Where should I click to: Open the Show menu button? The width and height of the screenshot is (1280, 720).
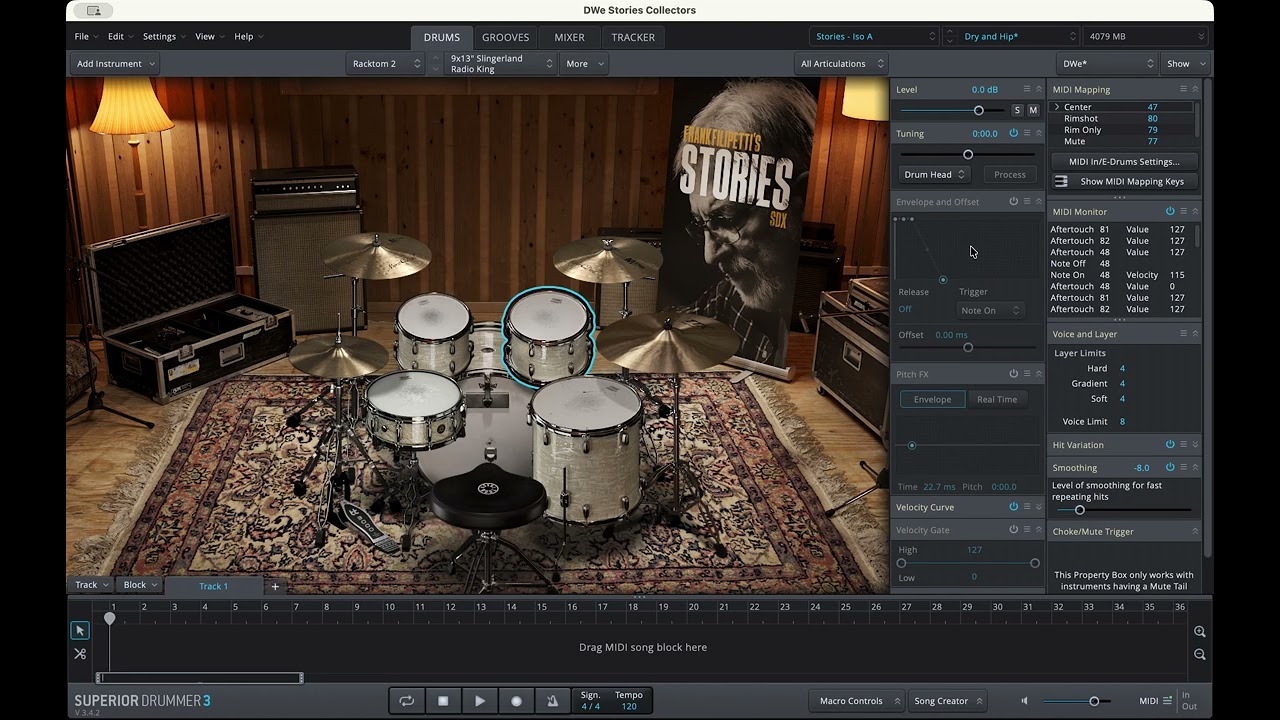click(1184, 63)
